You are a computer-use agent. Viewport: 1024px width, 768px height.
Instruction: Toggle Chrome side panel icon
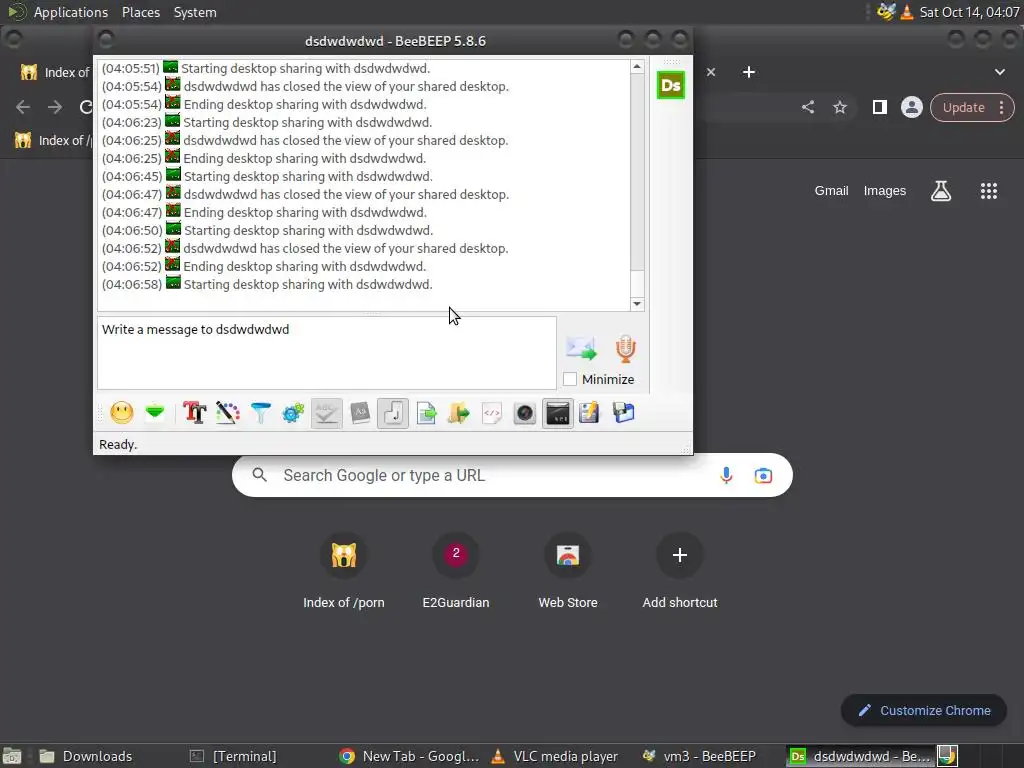pyautogui.click(x=880, y=107)
